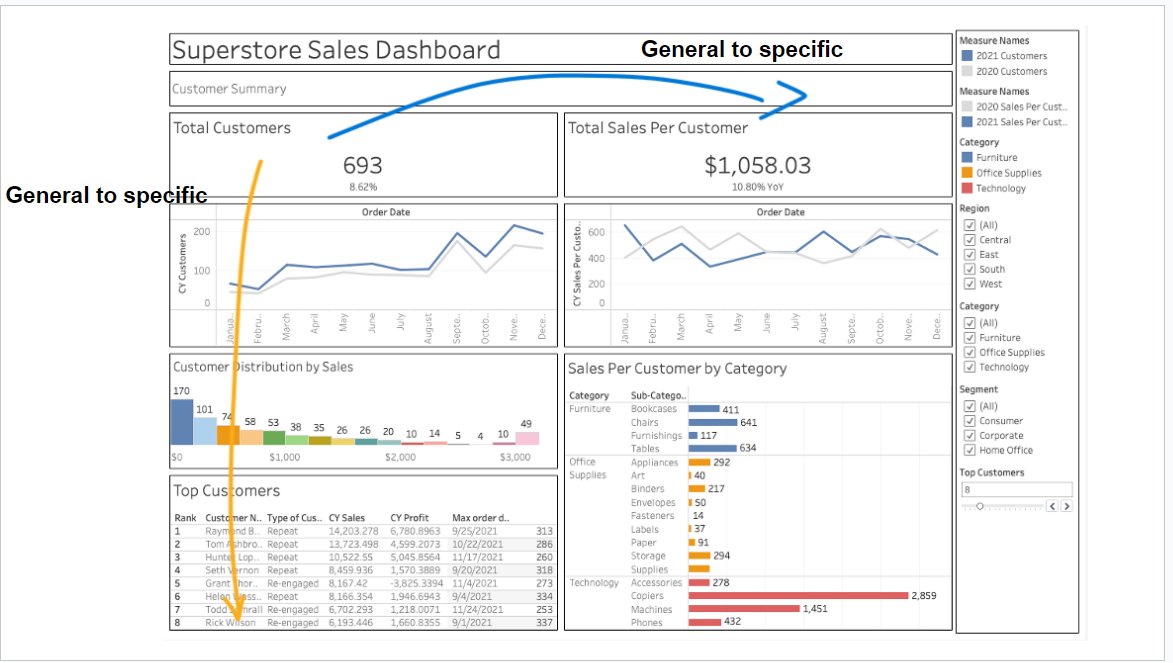Uncheck the Consumer segment filter
Screen dimensions: 1173x663
970,421
